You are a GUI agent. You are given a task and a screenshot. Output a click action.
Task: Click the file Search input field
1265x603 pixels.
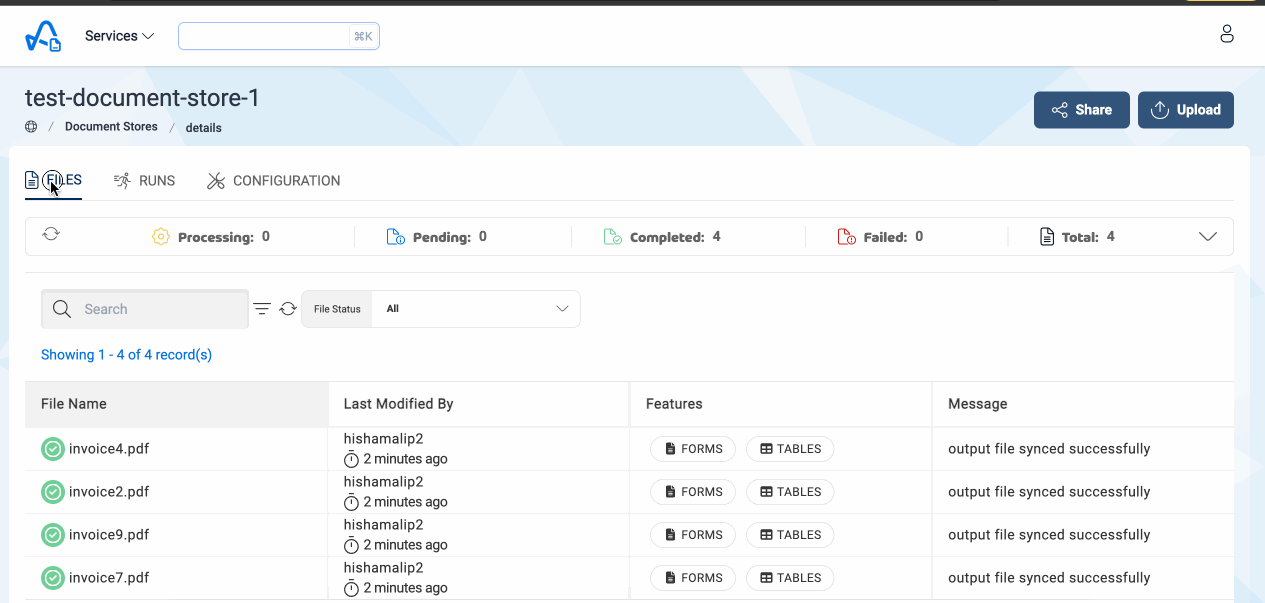pos(145,309)
